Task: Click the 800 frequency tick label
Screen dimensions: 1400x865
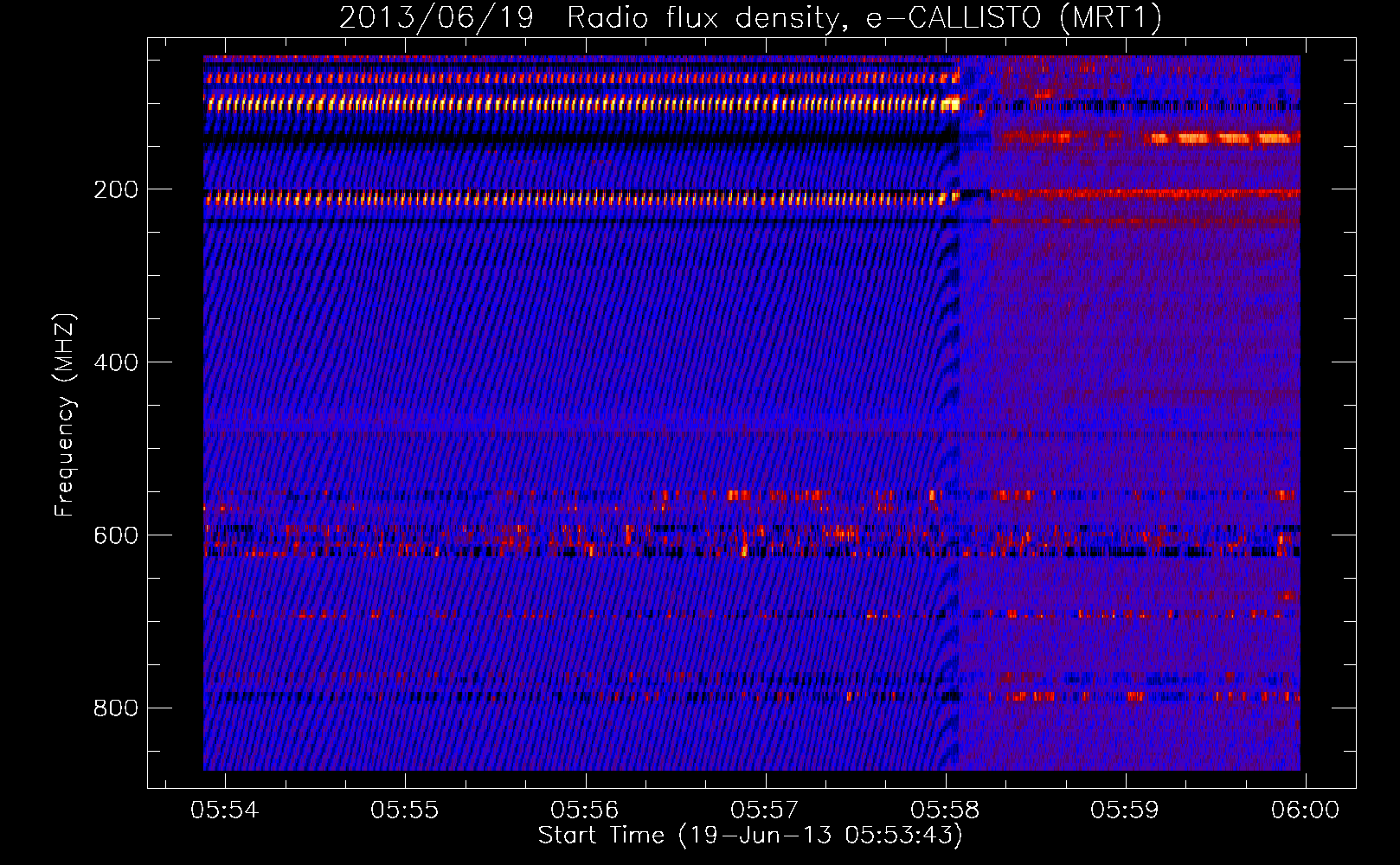Action: [x=116, y=708]
